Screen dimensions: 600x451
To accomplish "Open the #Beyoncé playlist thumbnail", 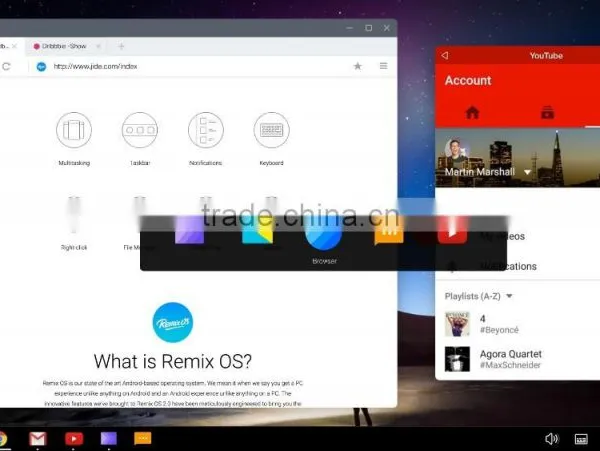I will 457,324.
